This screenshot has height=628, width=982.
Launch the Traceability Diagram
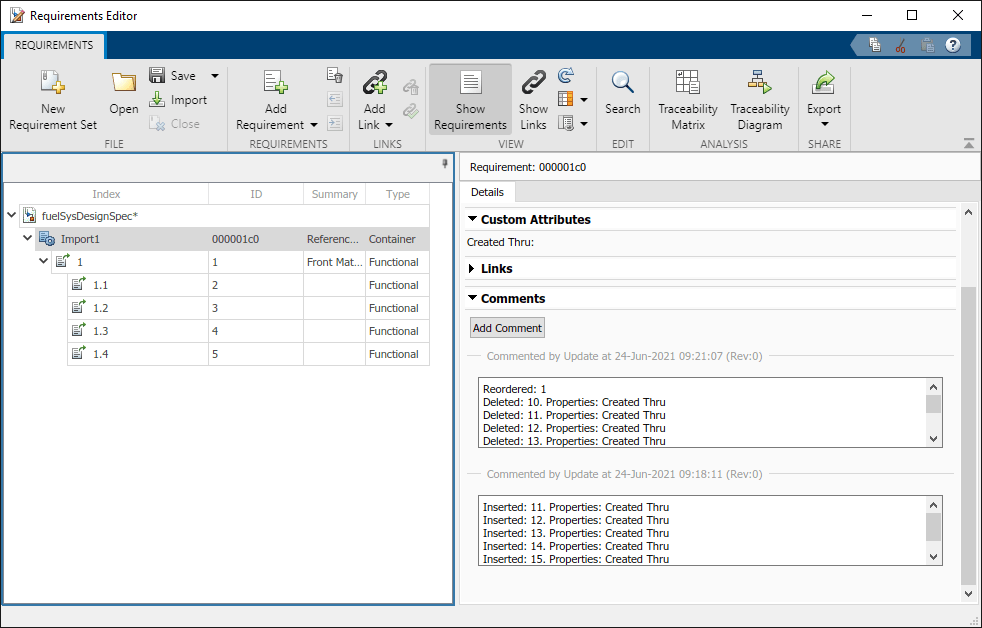[759, 84]
